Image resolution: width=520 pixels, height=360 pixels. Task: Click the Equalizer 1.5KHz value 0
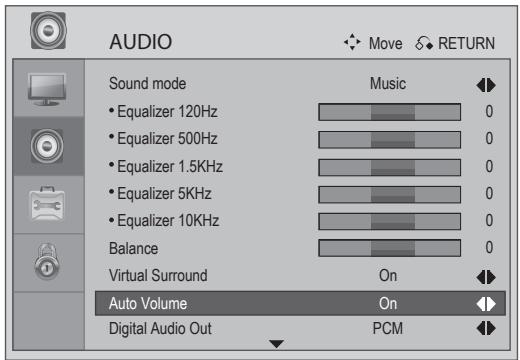[x=489, y=166]
